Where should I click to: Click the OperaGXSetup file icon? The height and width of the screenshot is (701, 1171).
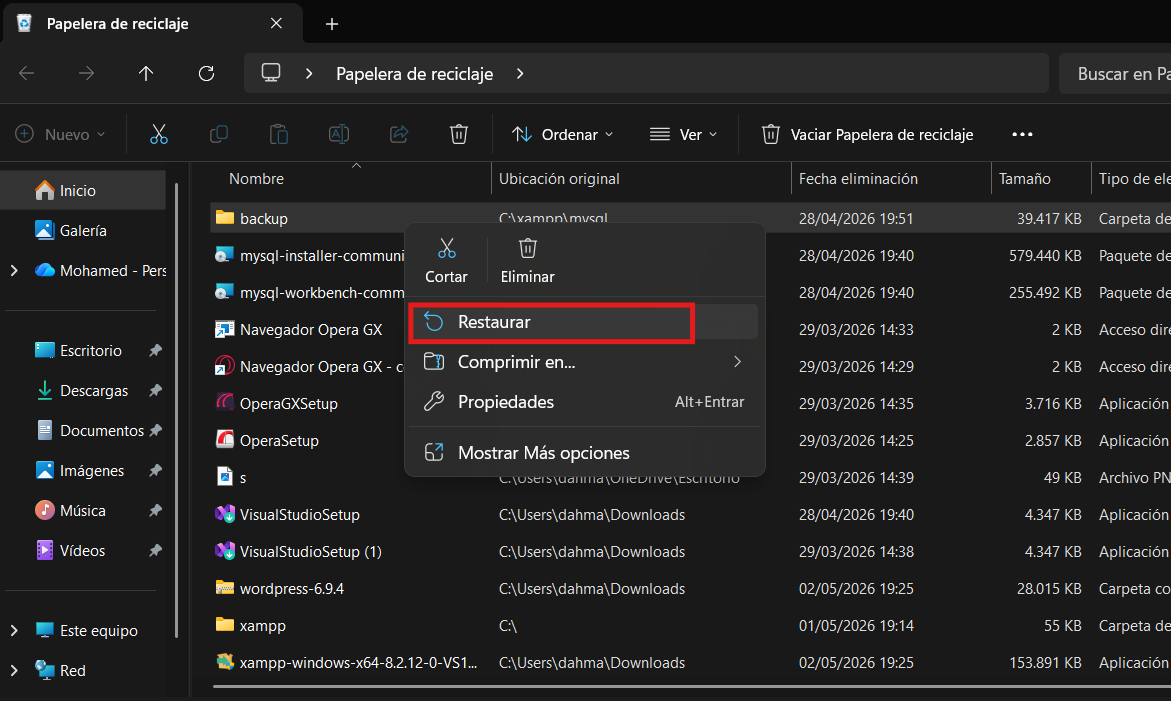225,403
